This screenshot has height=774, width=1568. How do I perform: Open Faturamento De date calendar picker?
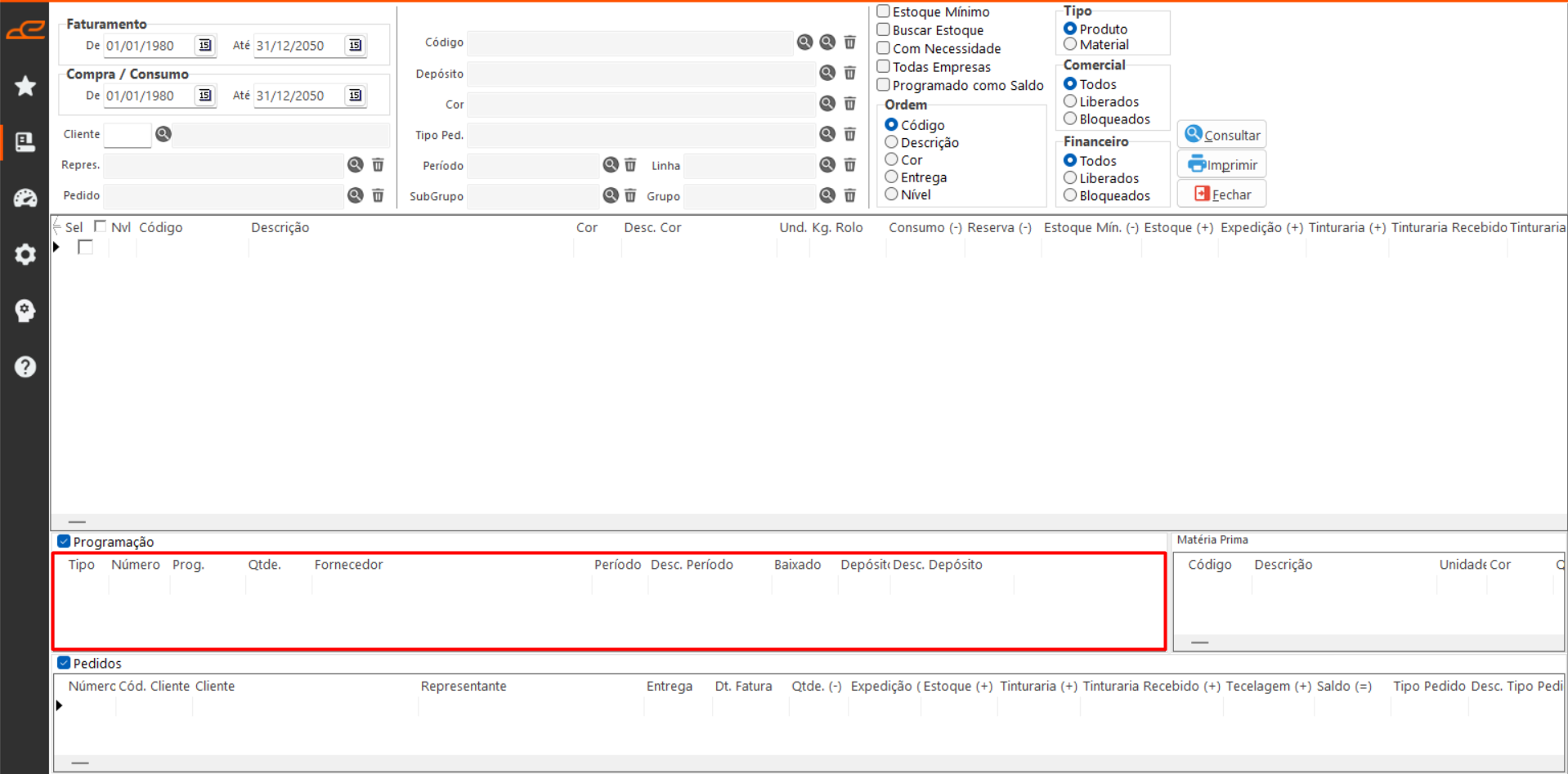(x=205, y=45)
